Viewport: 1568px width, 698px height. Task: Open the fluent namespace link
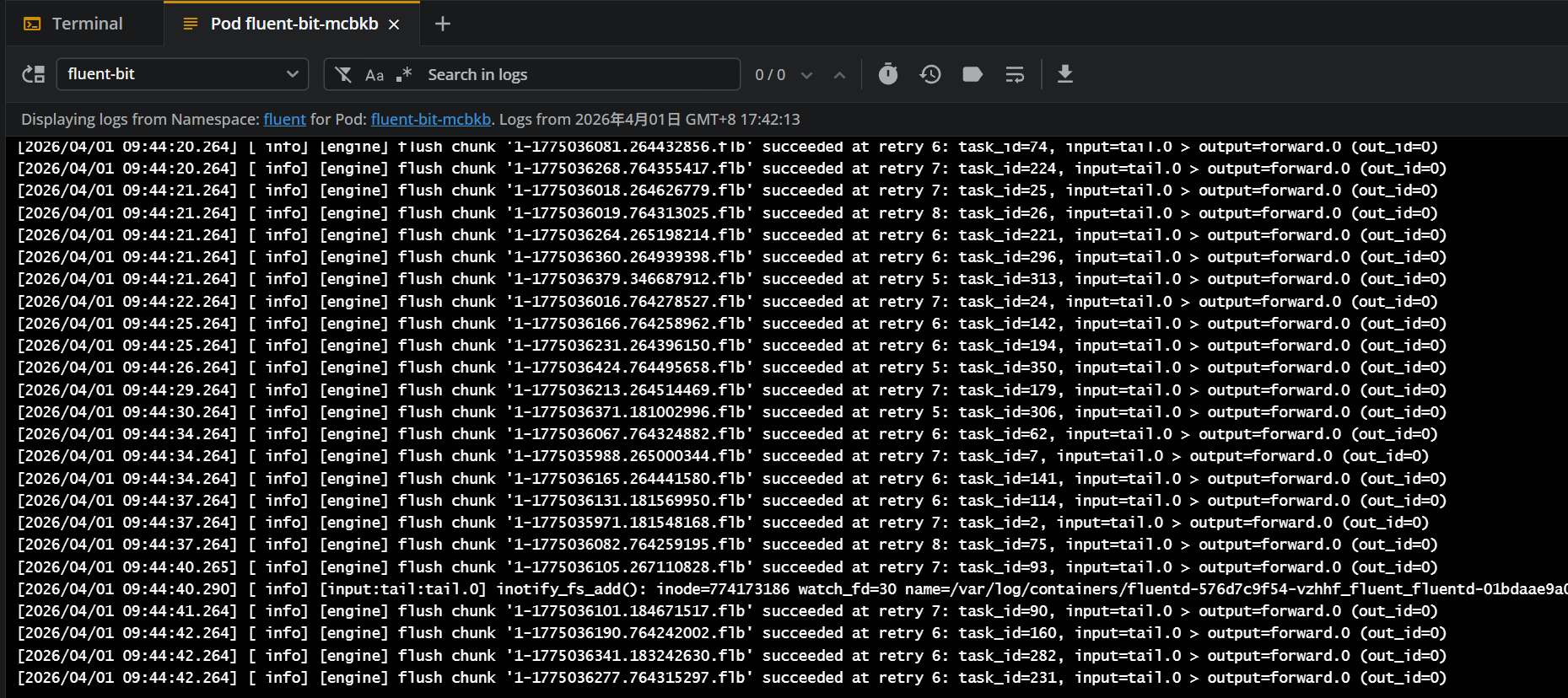[284, 120]
